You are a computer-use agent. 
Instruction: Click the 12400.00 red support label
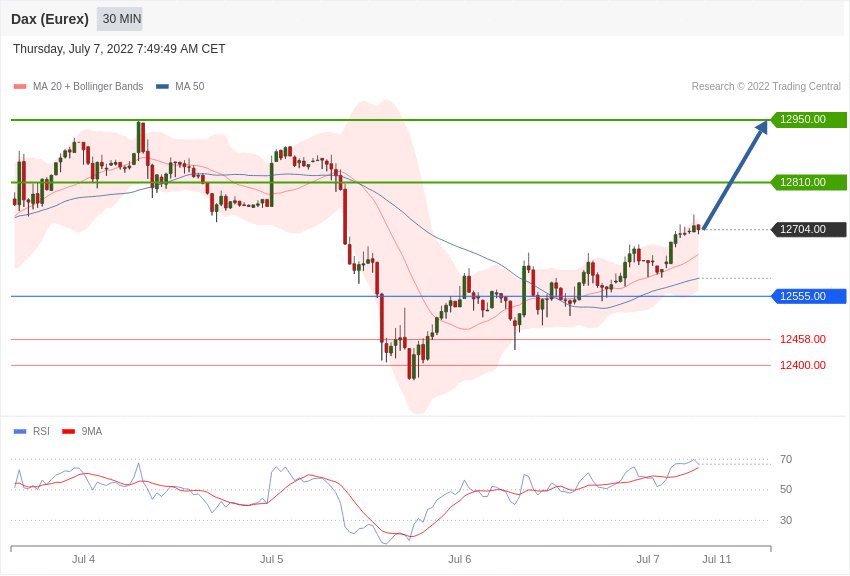(803, 365)
